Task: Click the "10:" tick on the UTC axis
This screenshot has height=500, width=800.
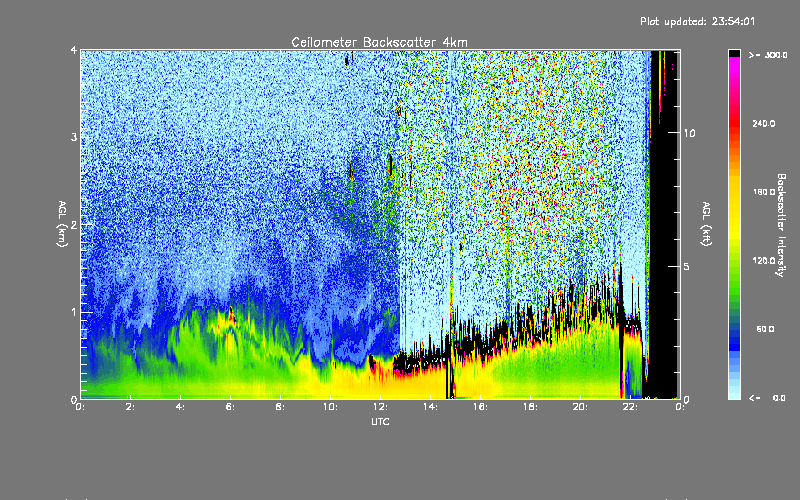Action: tap(330, 407)
